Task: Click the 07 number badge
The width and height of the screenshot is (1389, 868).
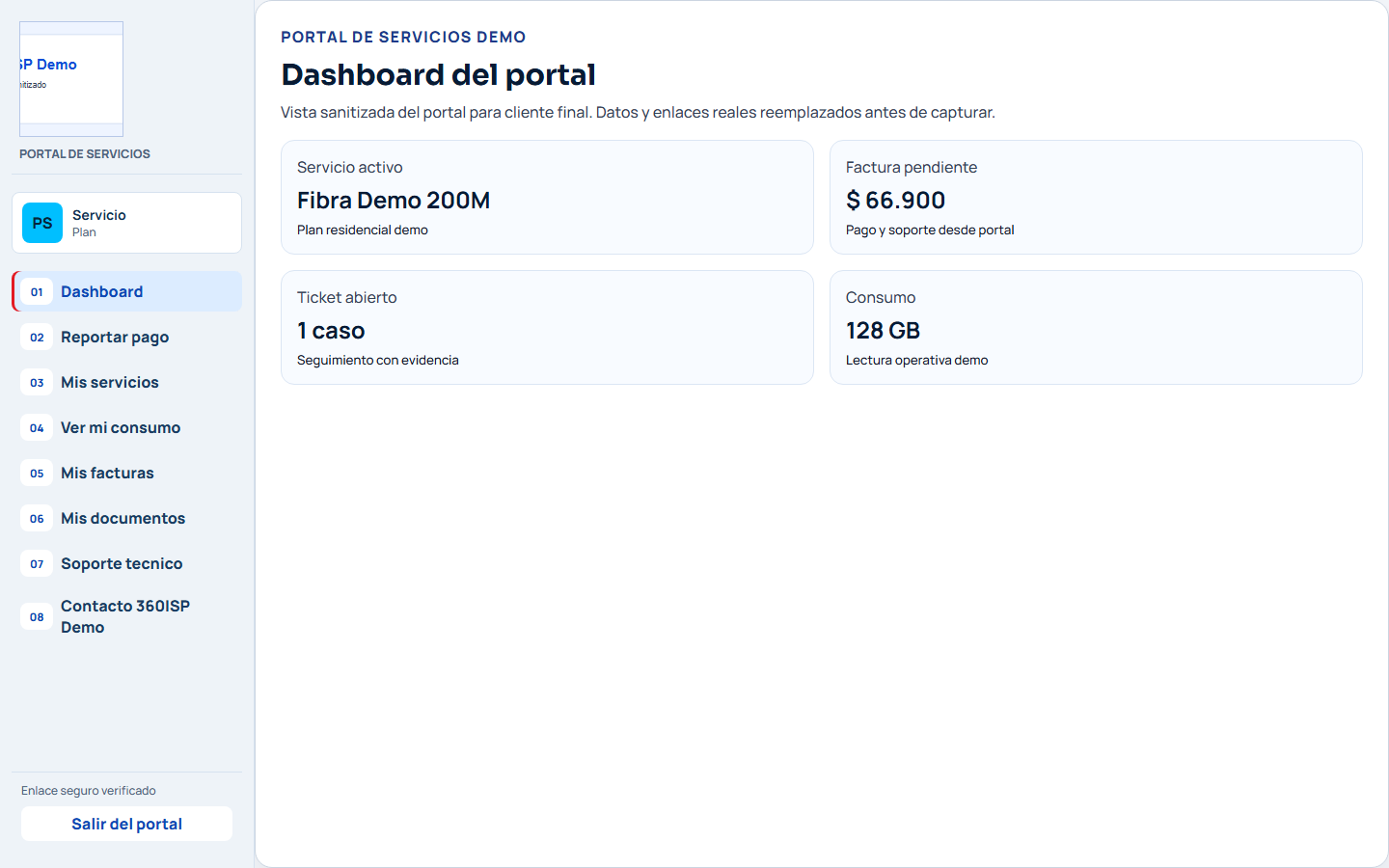Action: (x=37, y=564)
